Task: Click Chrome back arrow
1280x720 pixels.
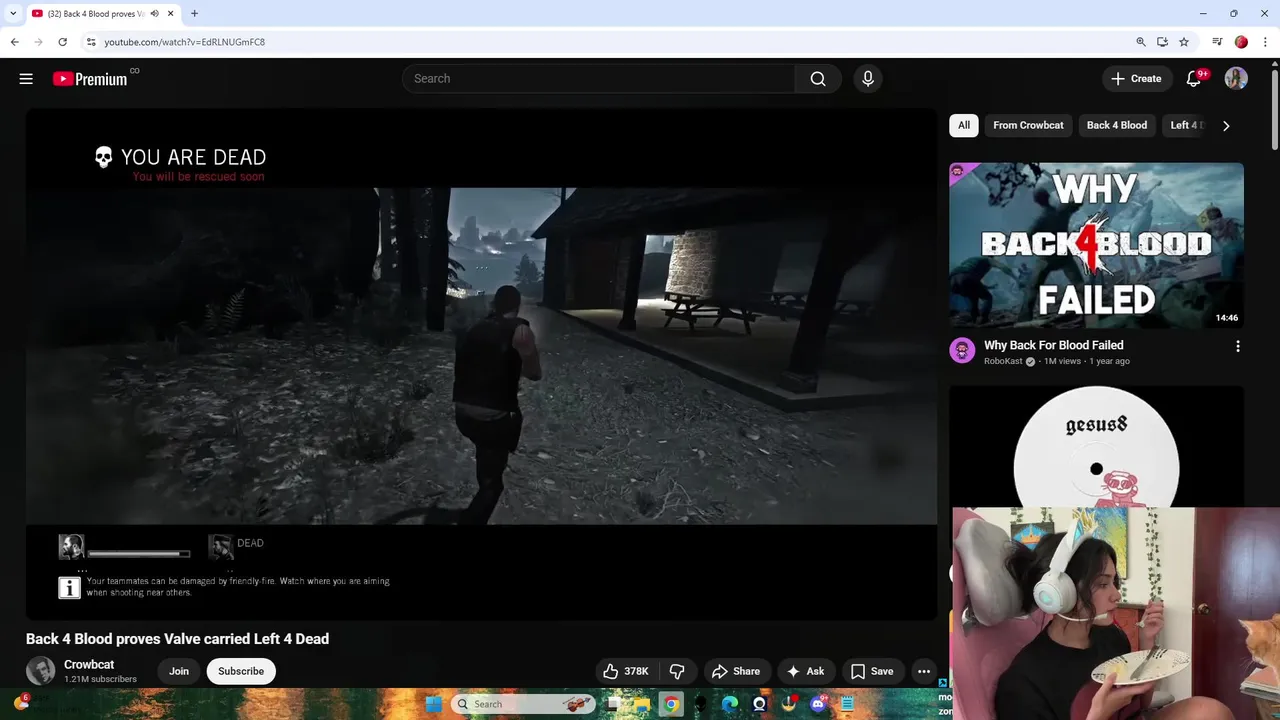Action: (x=14, y=42)
